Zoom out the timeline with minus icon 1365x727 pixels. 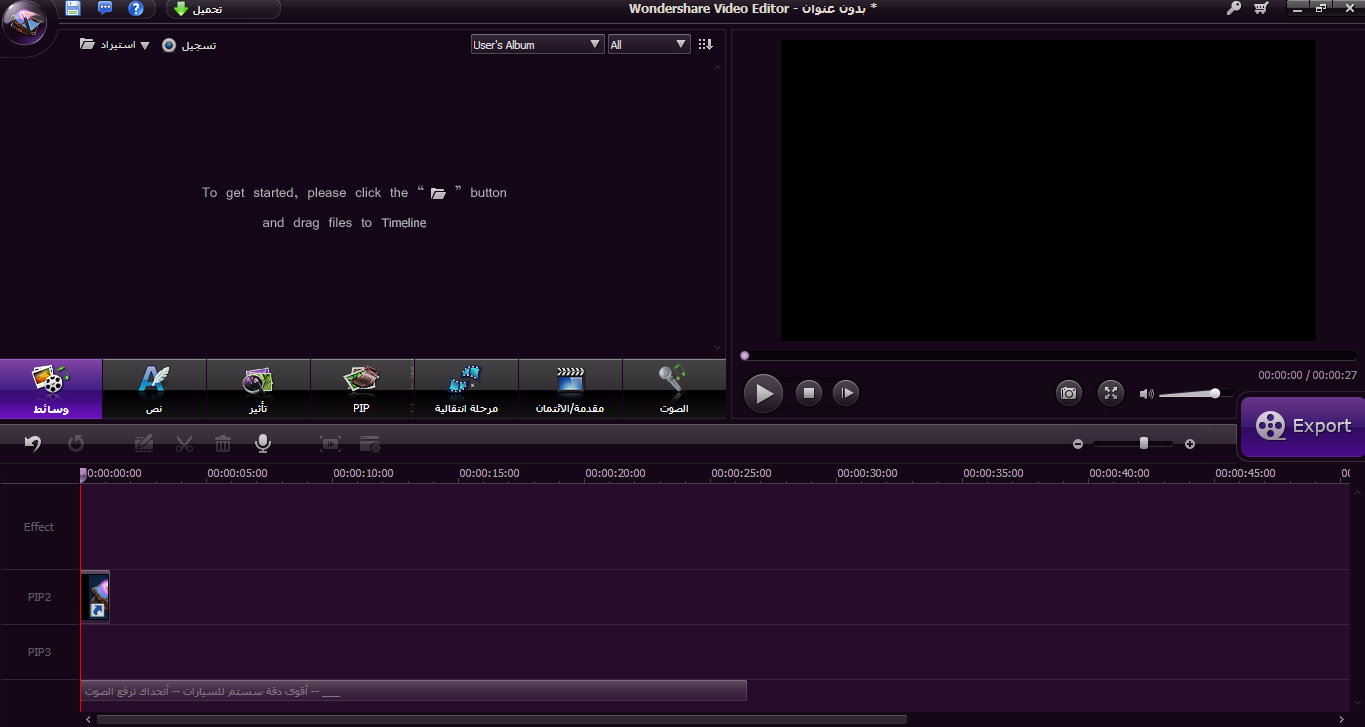point(1078,444)
